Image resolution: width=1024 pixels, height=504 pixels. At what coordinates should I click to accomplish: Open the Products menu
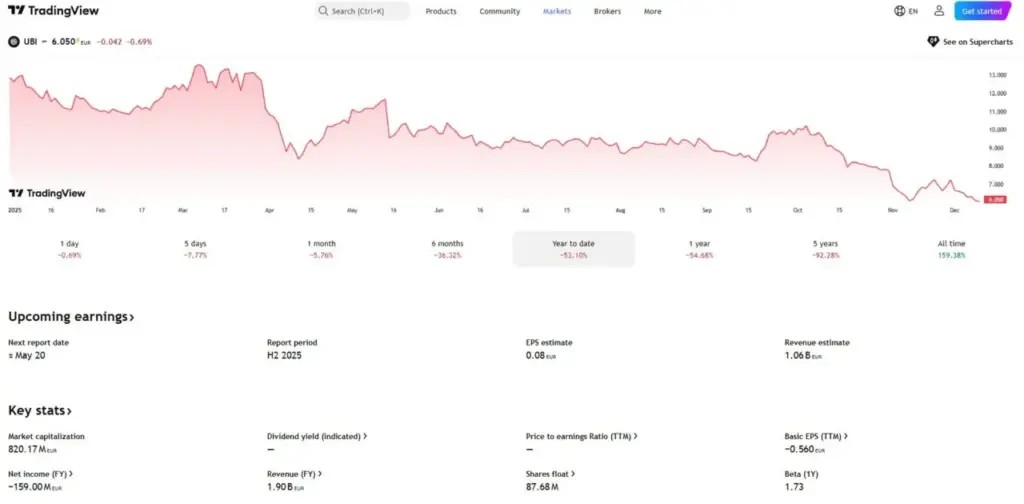(441, 11)
